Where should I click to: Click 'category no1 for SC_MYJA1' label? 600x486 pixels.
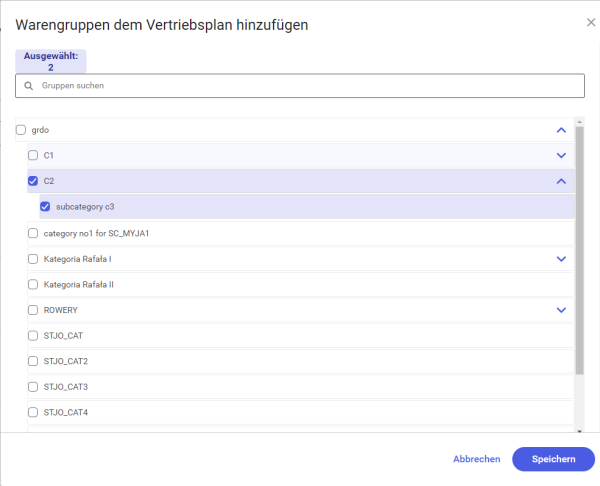pos(96,233)
